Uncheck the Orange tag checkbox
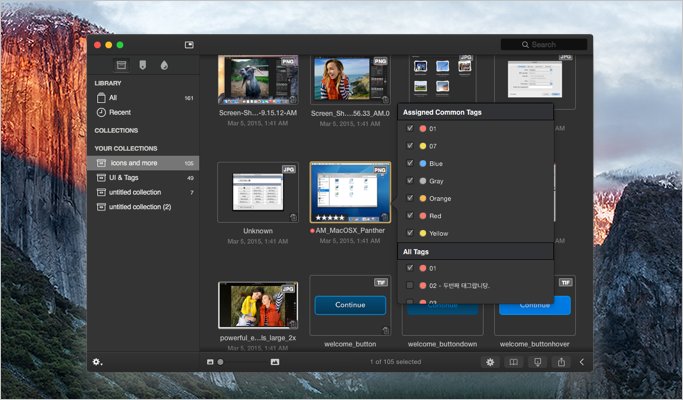Viewport: 683px width, 400px height. [x=409, y=198]
